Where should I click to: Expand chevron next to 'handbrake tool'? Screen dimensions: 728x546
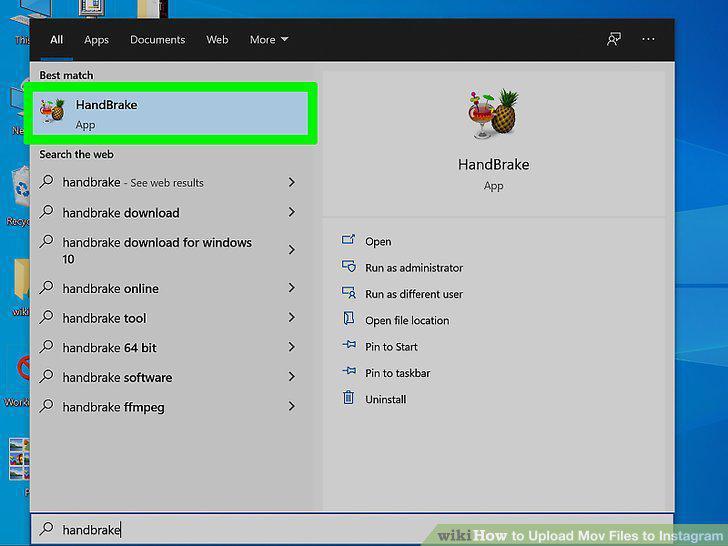click(x=292, y=318)
